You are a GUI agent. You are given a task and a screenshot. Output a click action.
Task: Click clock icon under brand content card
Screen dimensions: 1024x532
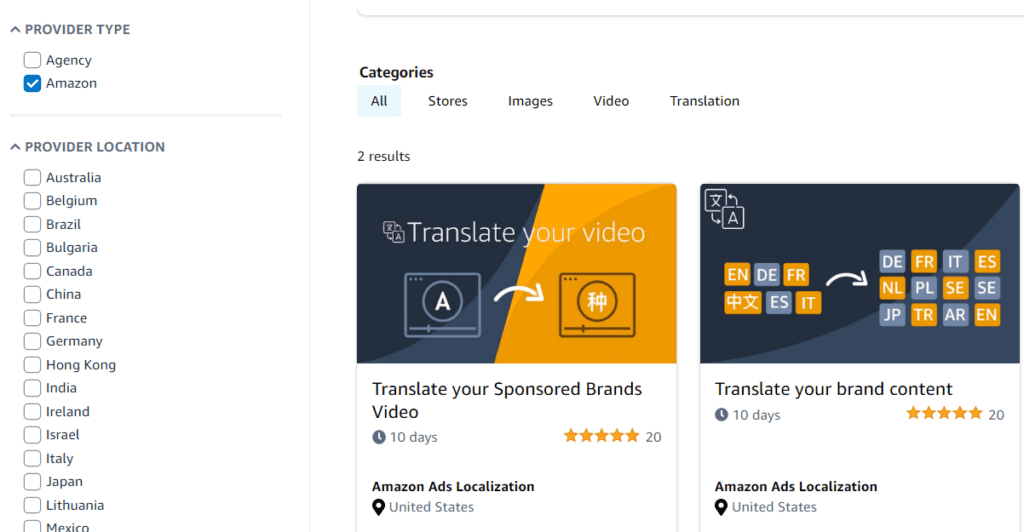click(721, 415)
